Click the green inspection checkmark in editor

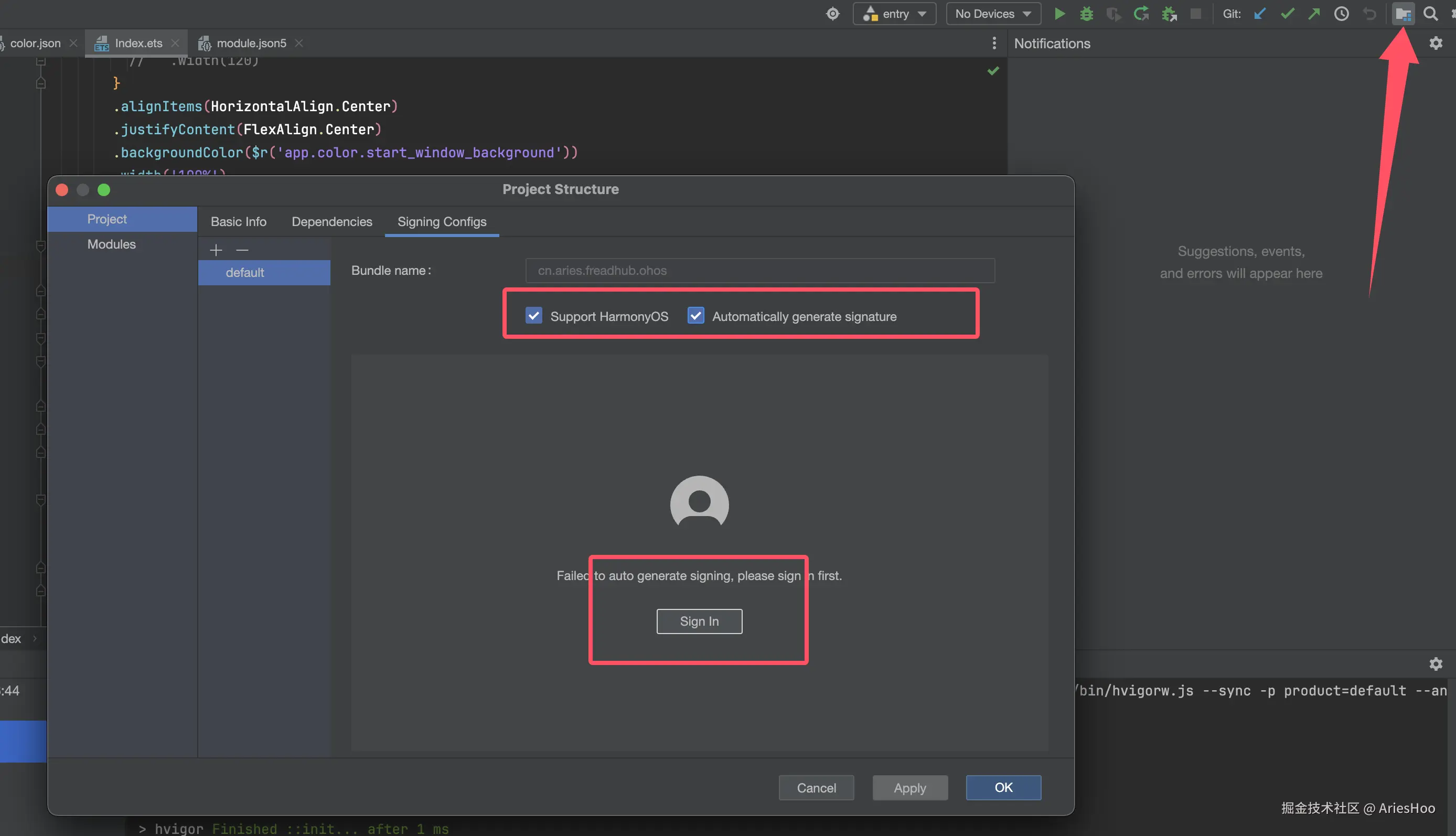[993, 71]
